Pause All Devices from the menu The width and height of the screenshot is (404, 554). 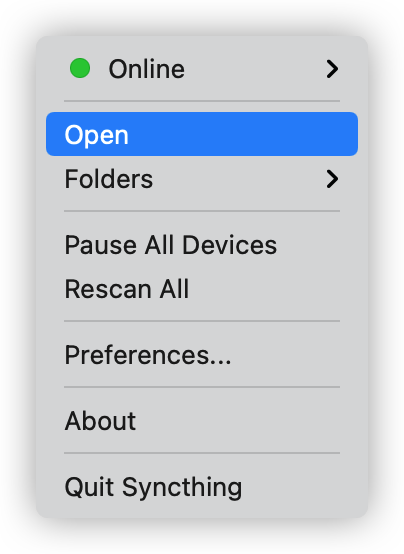[202, 245]
